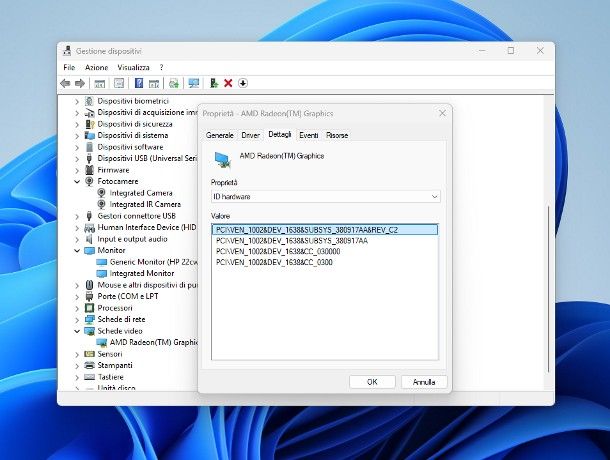The height and width of the screenshot is (460, 610).
Task: Expand the Stampanti category
Action: 78,365
